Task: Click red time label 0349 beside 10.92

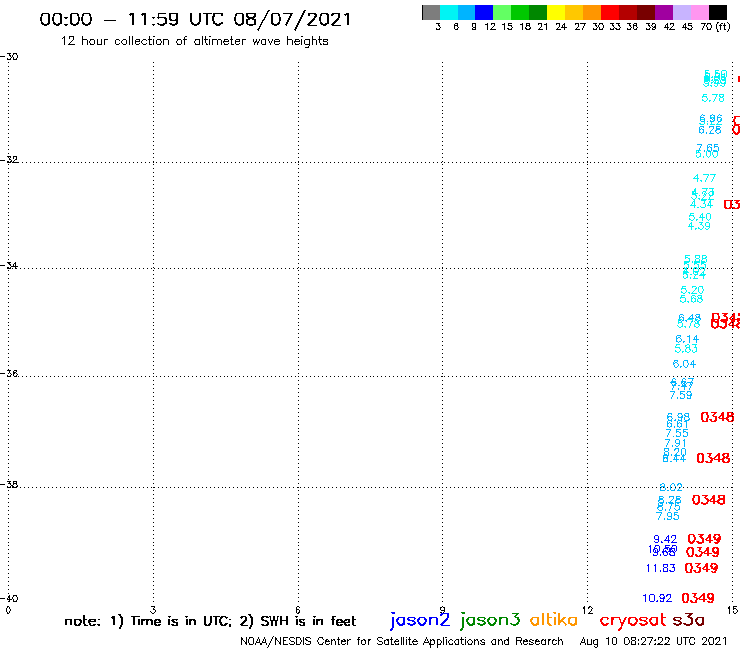Action: tap(698, 598)
